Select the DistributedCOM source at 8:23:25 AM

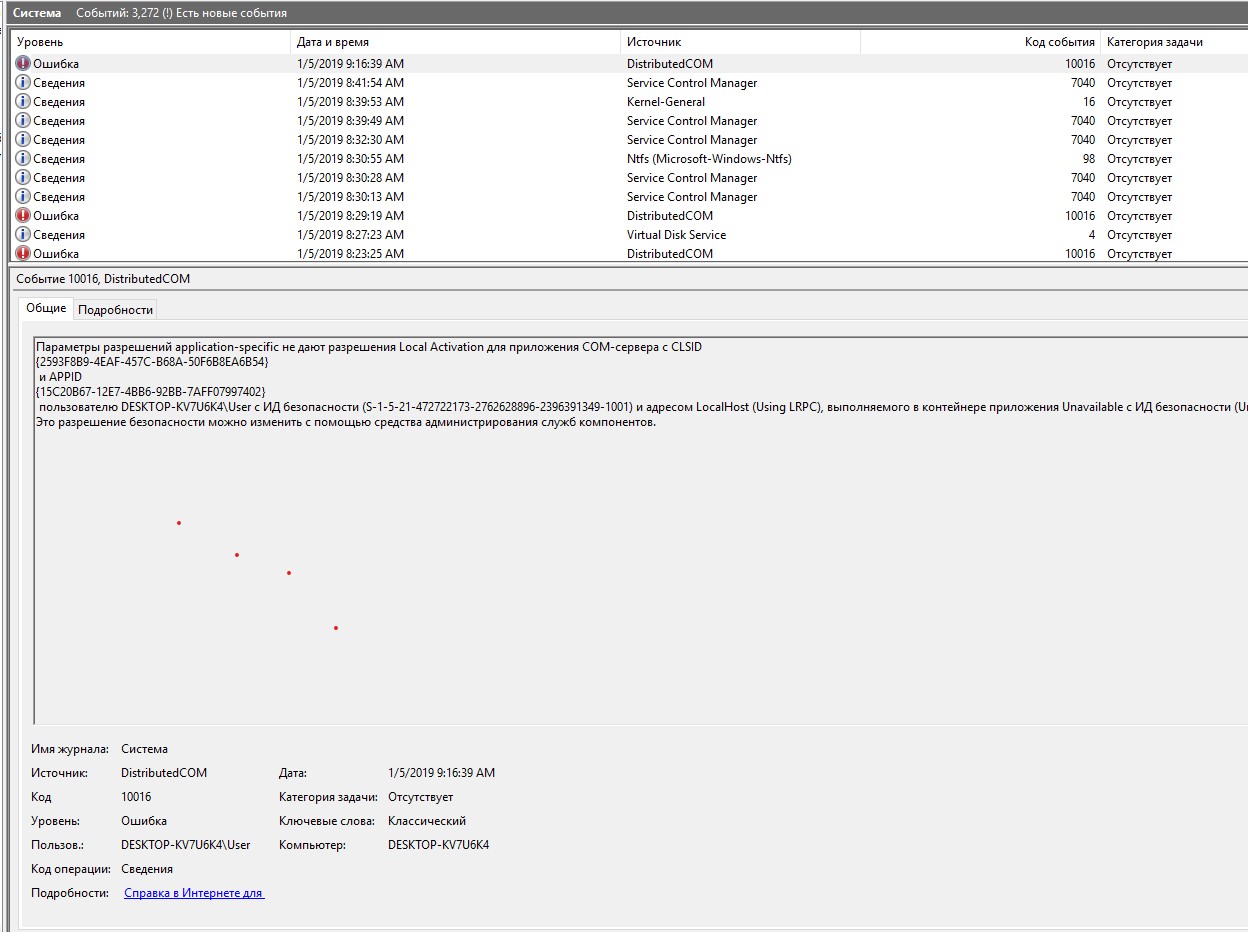click(x=670, y=254)
